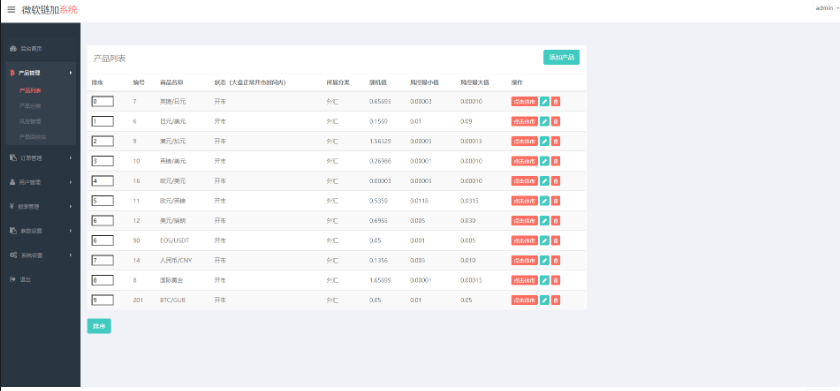
Task: Edit product number 11 via pencil icon
Action: [x=544, y=201]
